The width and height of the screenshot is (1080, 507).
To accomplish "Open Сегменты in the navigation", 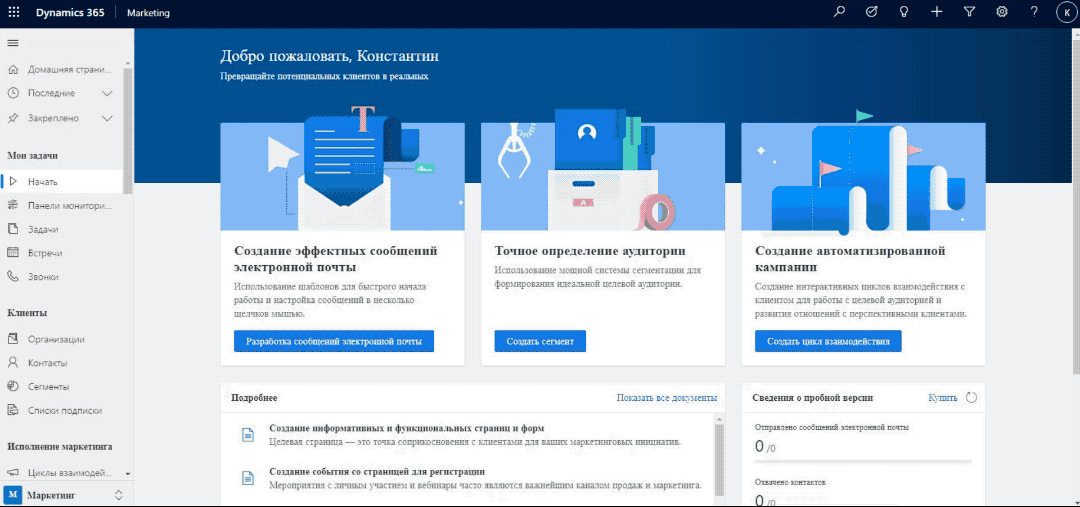I will 48,387.
